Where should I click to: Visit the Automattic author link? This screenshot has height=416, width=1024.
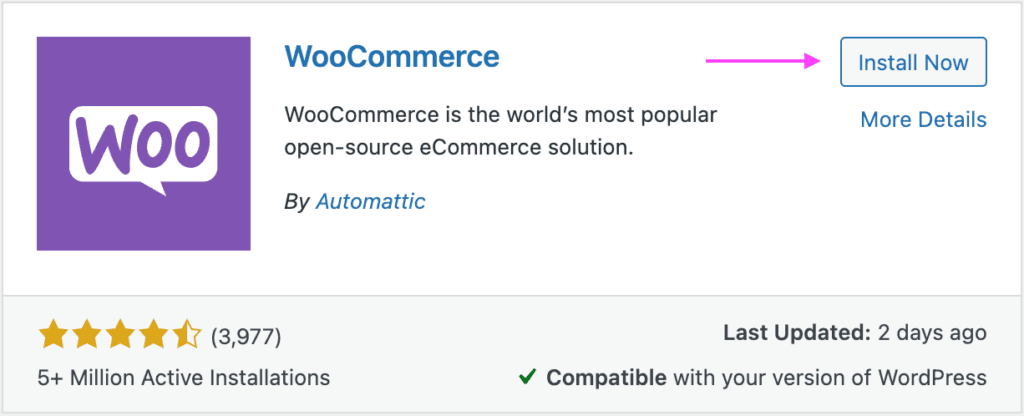tap(370, 201)
